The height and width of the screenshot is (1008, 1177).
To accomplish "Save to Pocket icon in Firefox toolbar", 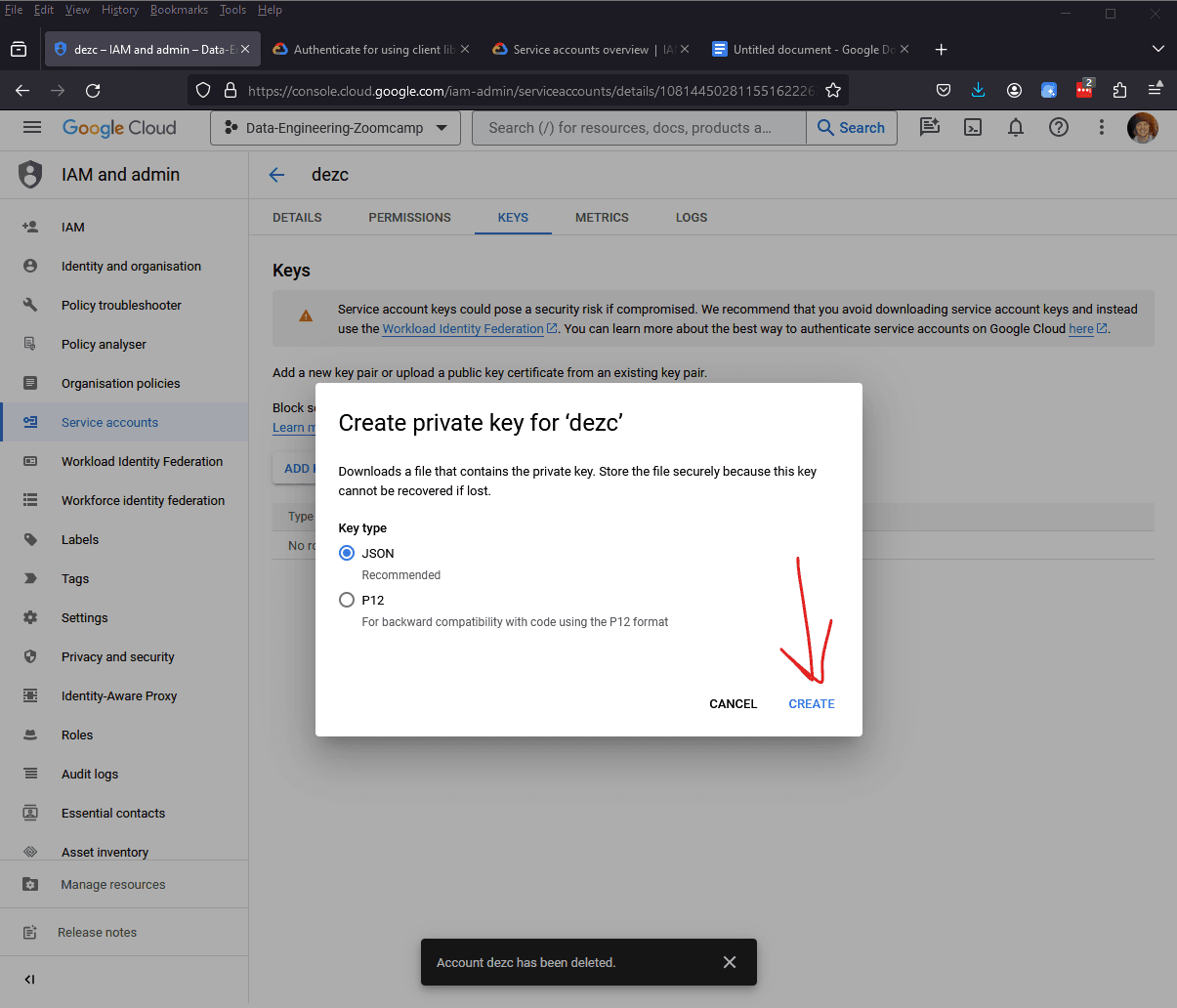I will coord(944,90).
